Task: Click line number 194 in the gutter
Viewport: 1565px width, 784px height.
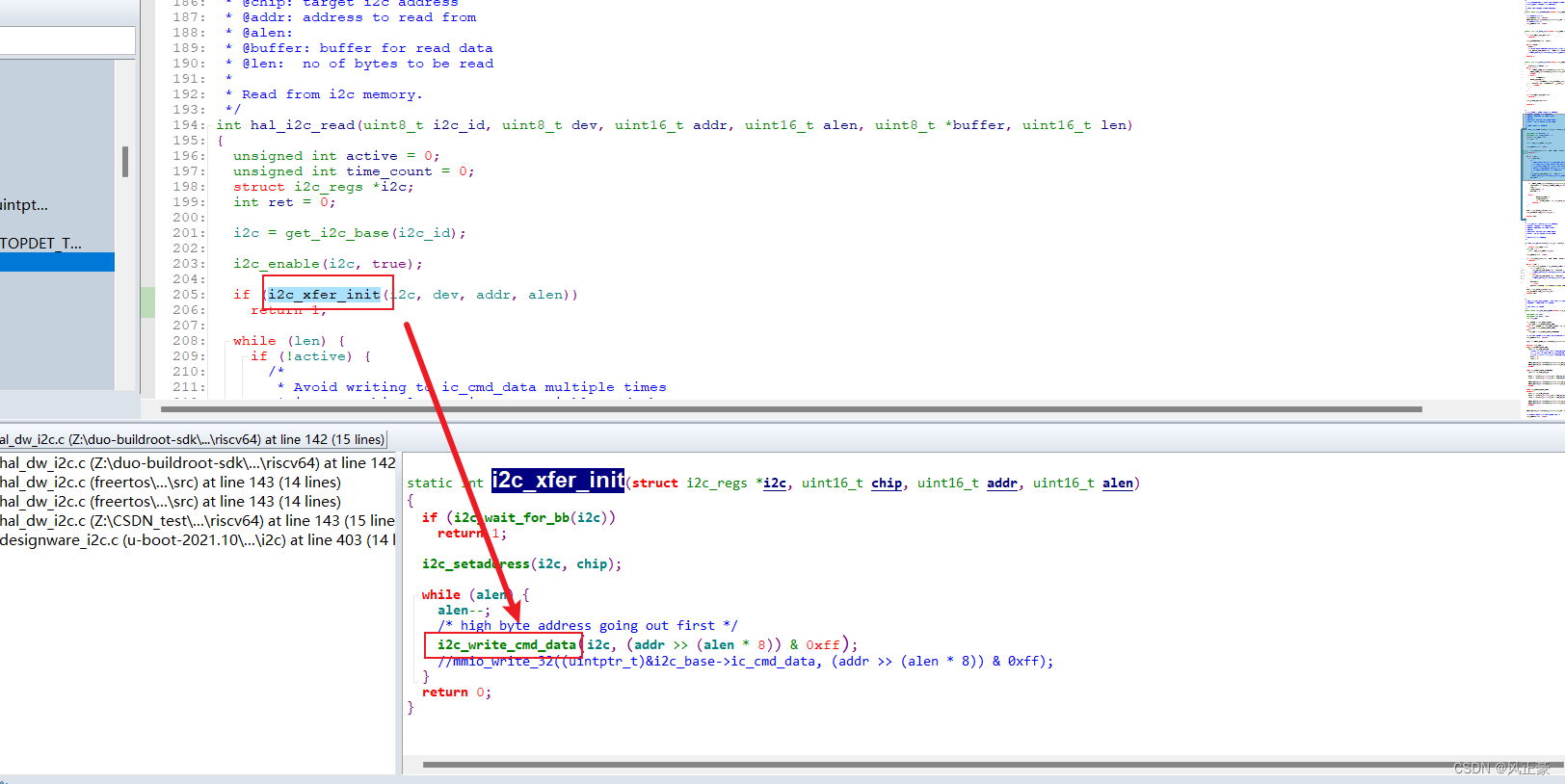Action: 188,125
